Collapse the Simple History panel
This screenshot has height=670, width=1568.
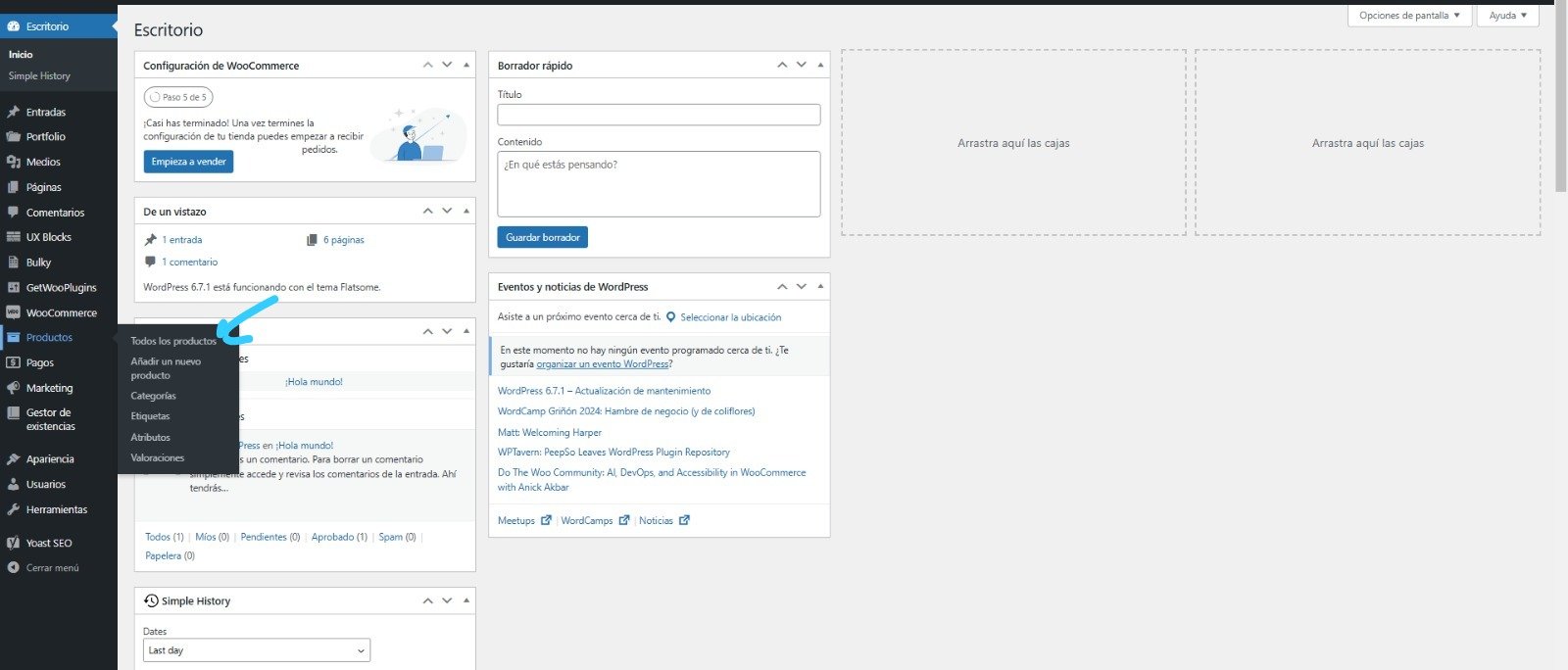466,600
